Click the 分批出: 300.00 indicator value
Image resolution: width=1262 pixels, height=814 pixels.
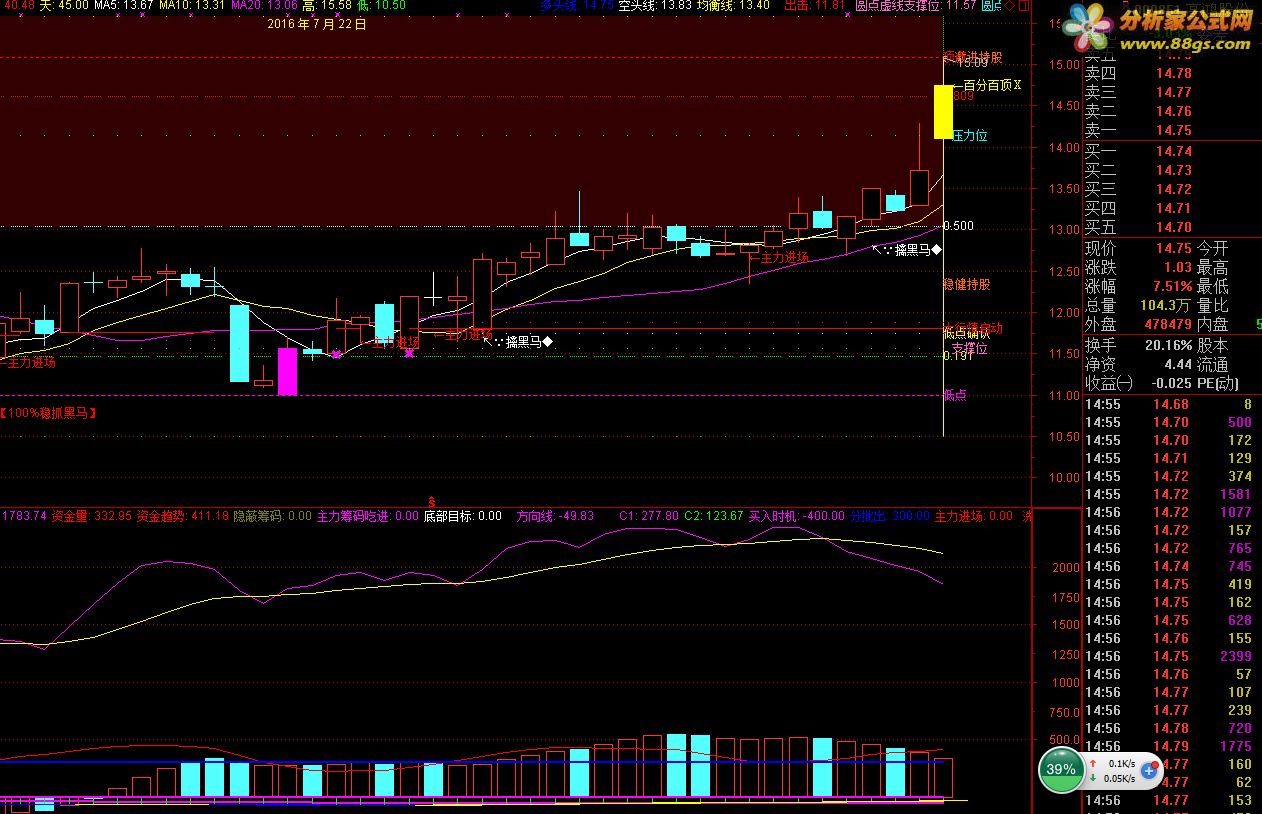pyautogui.click(x=890, y=517)
